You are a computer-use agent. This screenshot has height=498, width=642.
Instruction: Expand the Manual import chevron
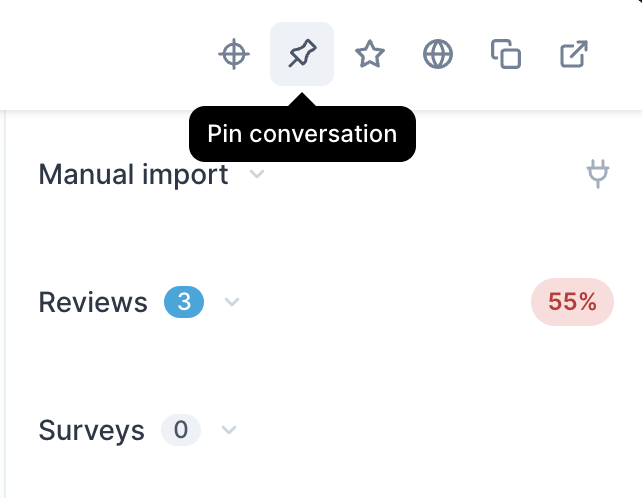(257, 174)
